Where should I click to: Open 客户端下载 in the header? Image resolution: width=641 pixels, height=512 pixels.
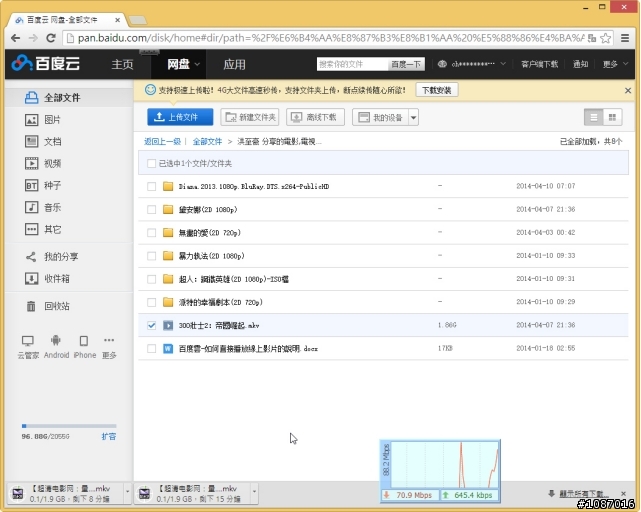[539, 64]
